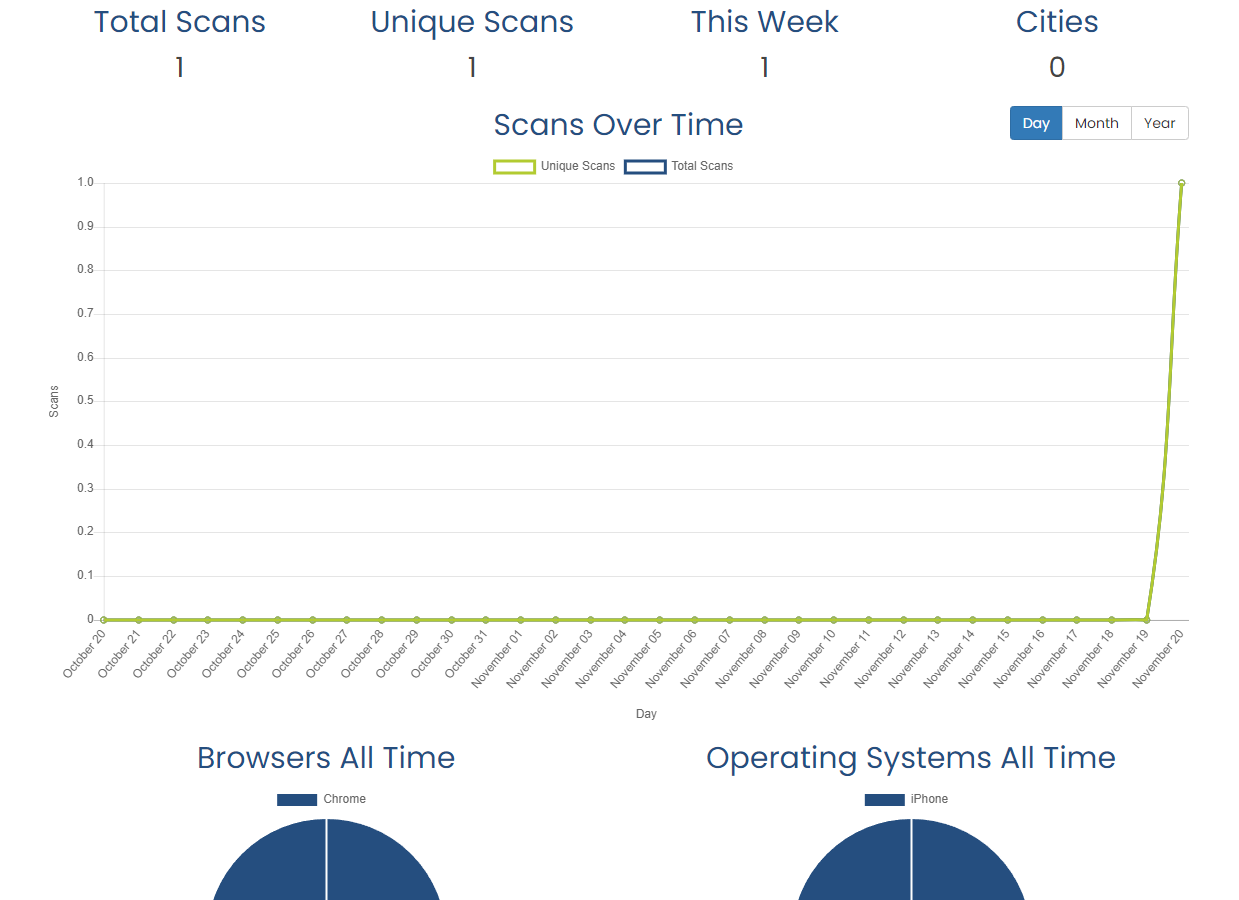
Task: Click the Scans y-axis title
Action: 54,401
